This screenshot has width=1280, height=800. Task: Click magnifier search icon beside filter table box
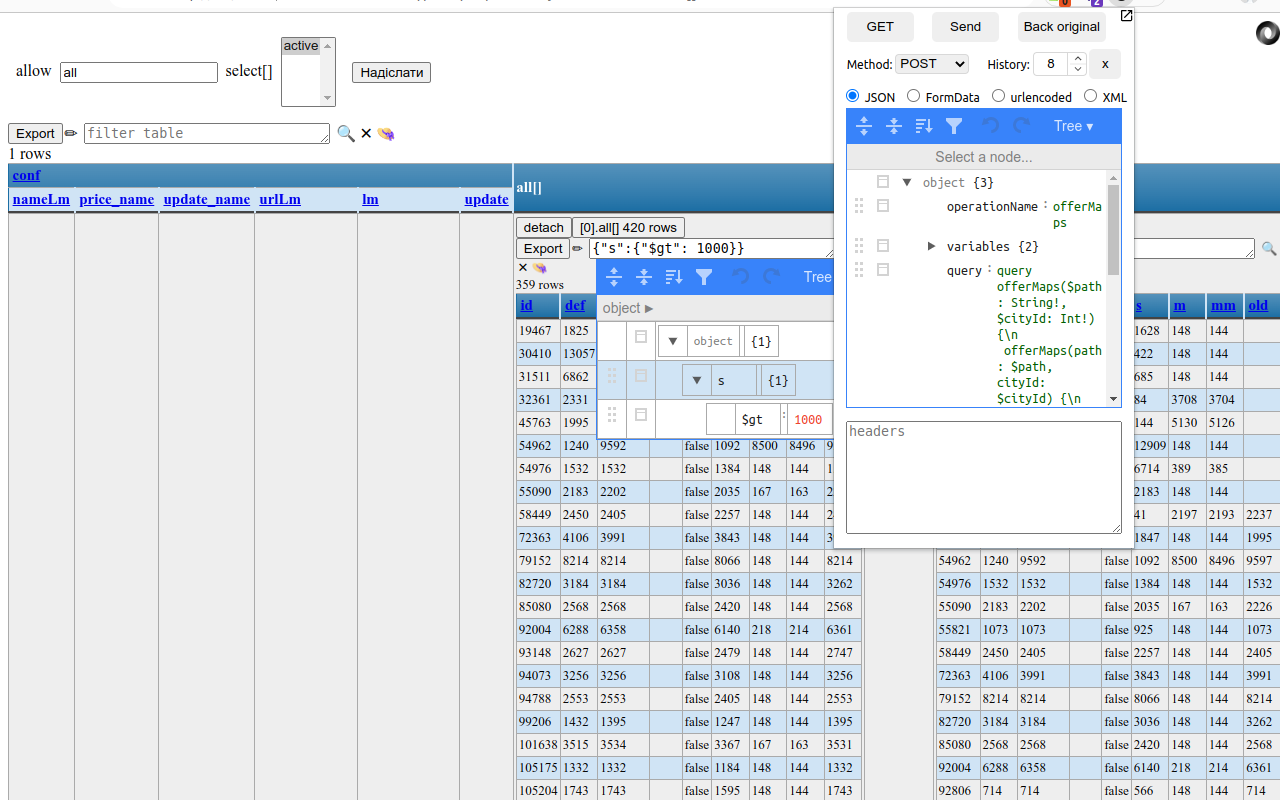point(346,133)
